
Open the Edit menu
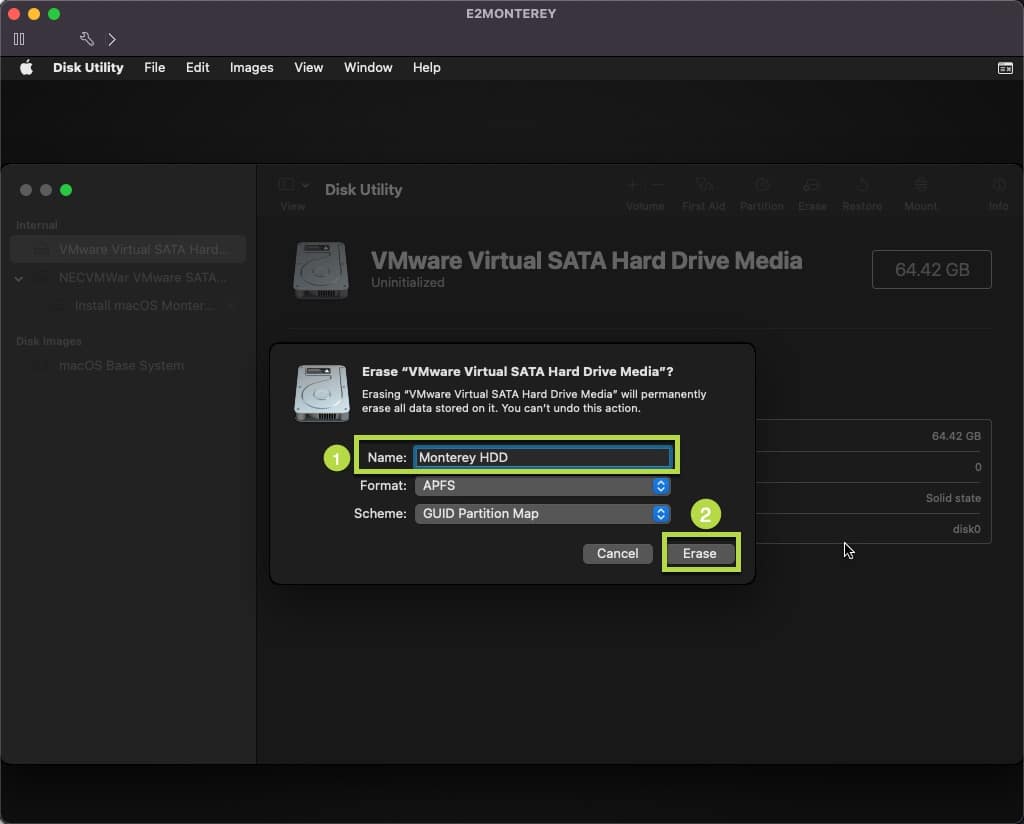[x=197, y=68]
